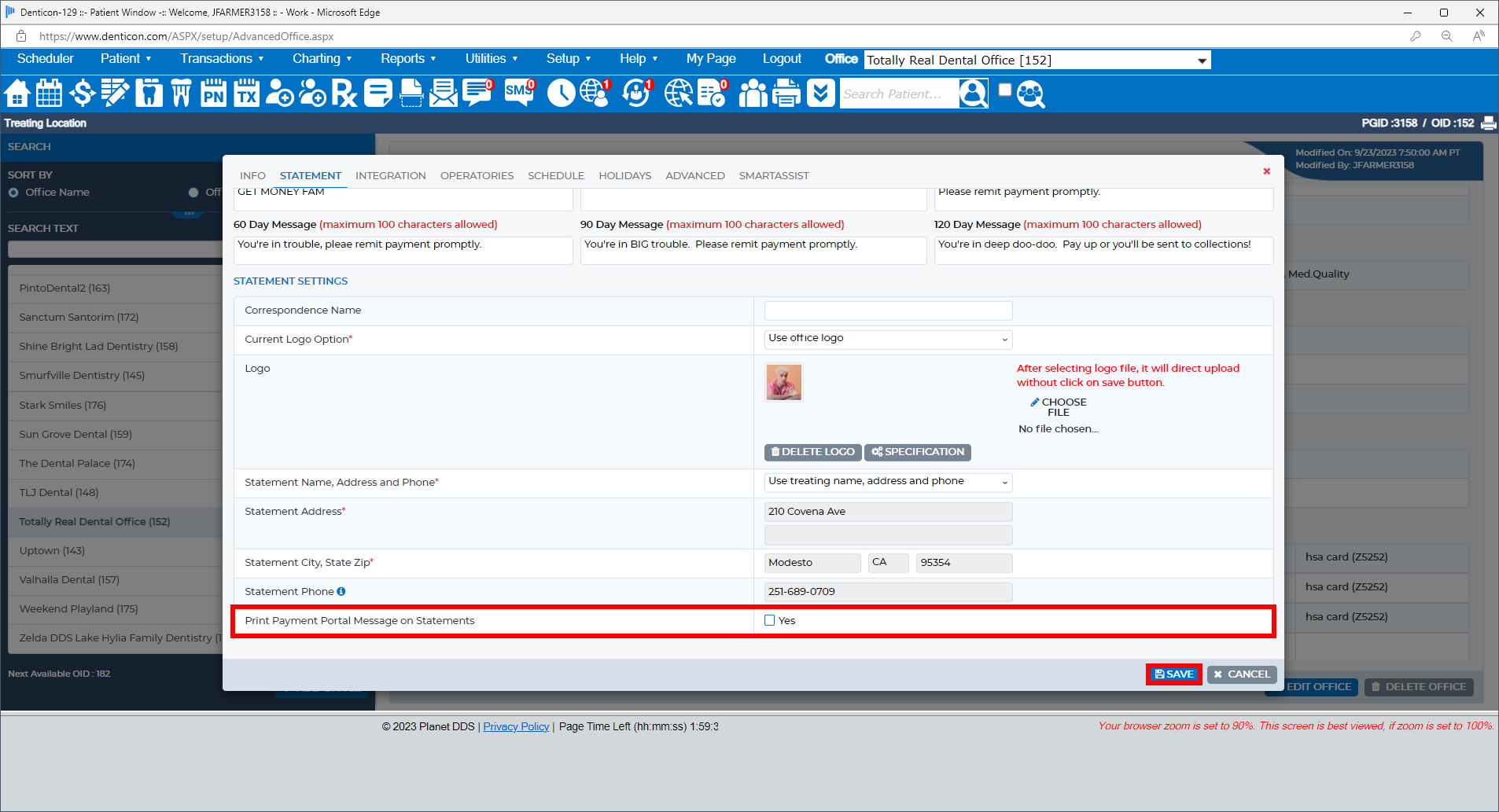The height and width of the screenshot is (812, 1499).
Task: Click the Rx prescription icon
Action: (344, 94)
